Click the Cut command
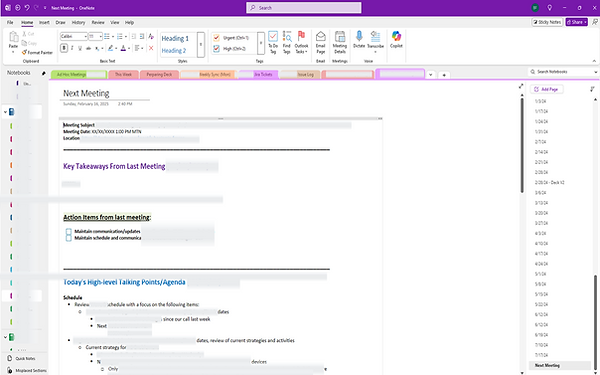Image resolution: width=600 pixels, height=375 pixels. coord(28,34)
